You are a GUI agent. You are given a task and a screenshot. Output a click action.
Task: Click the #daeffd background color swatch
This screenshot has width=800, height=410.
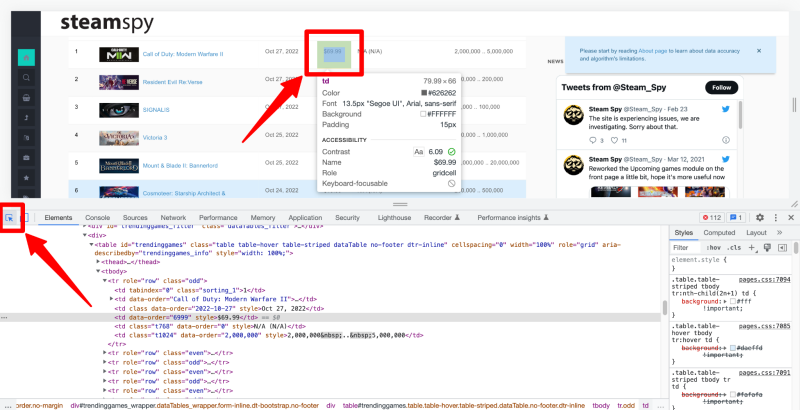(733, 347)
